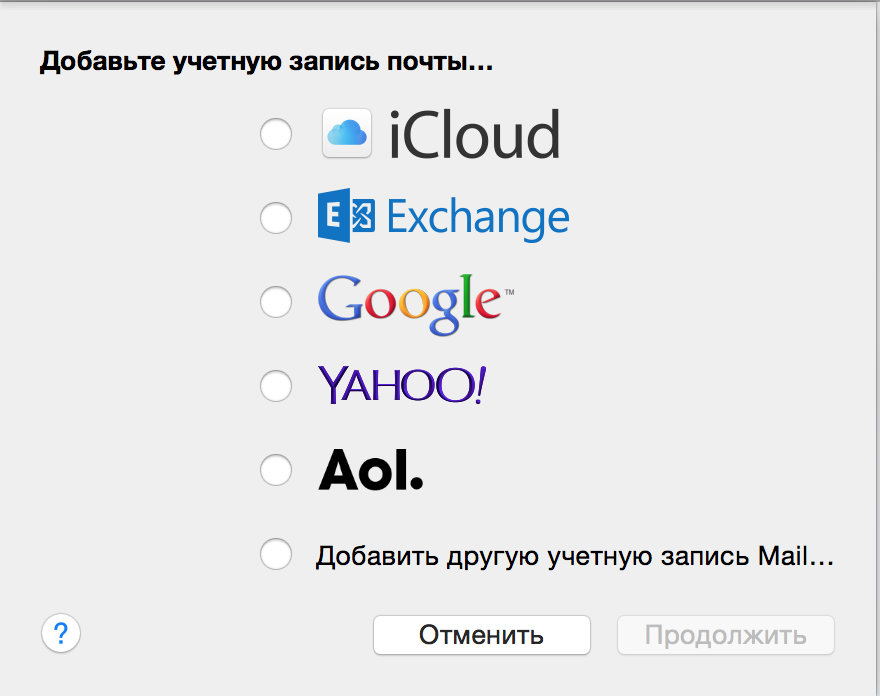The width and height of the screenshot is (880, 696).
Task: Choose the Google account radio button
Action: click(276, 301)
